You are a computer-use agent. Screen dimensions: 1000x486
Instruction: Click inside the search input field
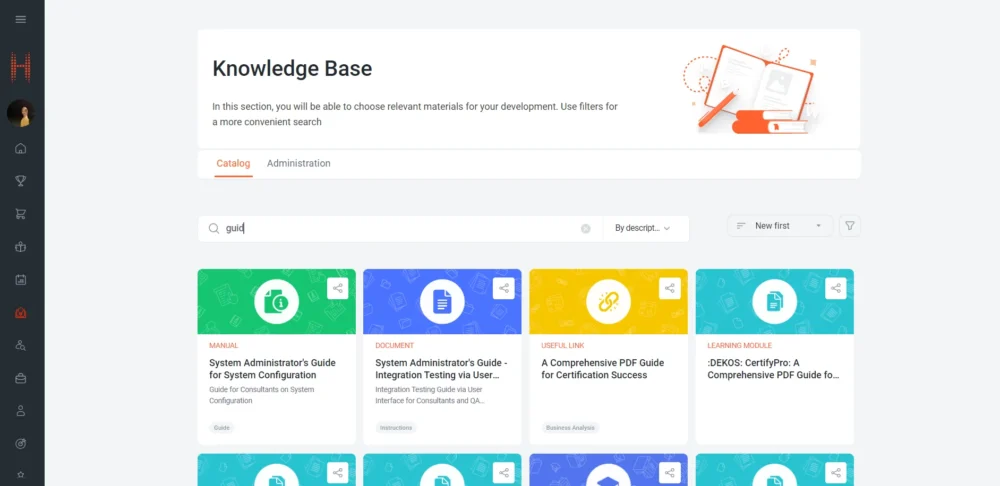(400, 228)
